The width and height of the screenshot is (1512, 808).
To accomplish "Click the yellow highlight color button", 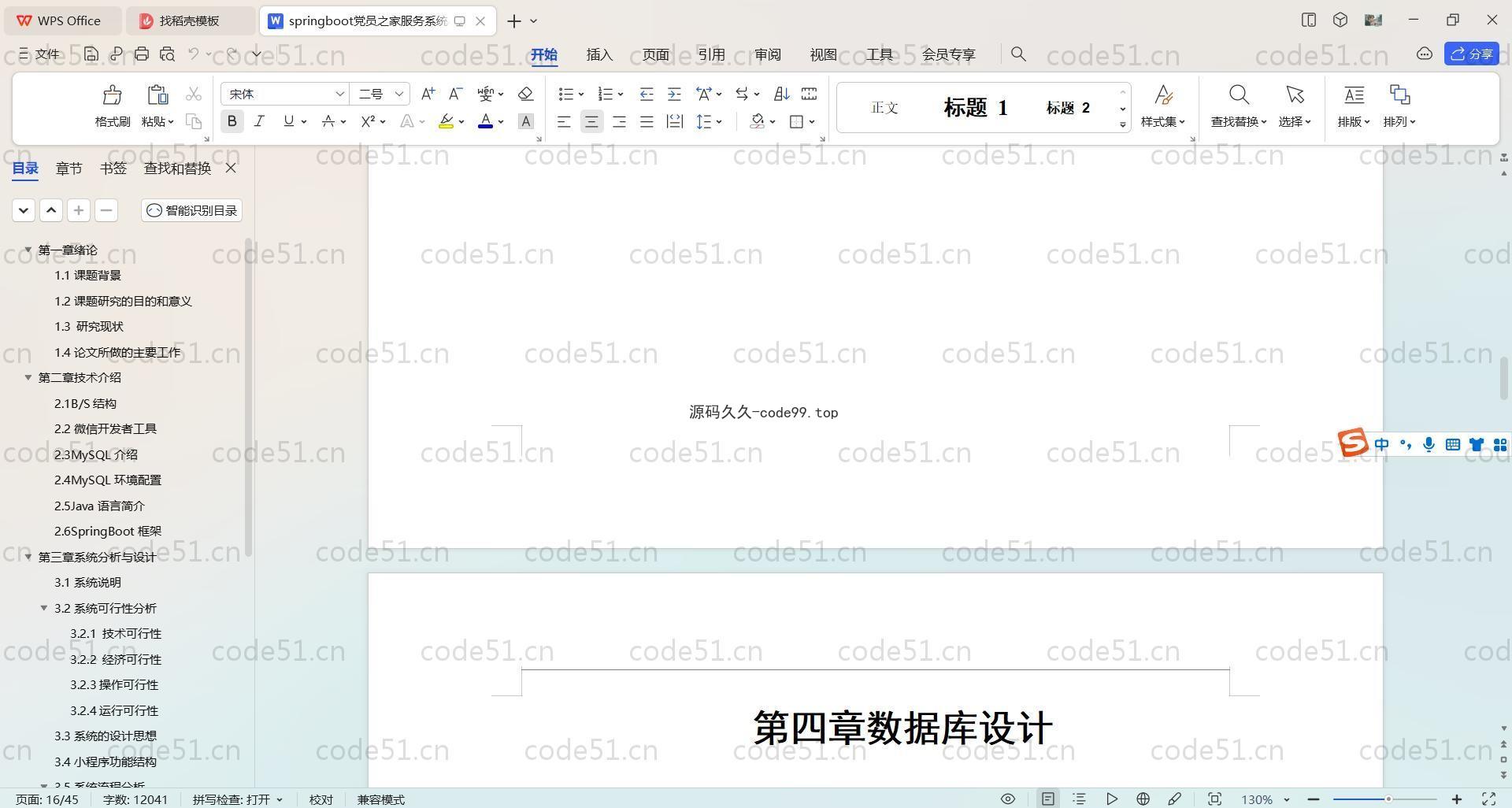I will click(x=446, y=121).
